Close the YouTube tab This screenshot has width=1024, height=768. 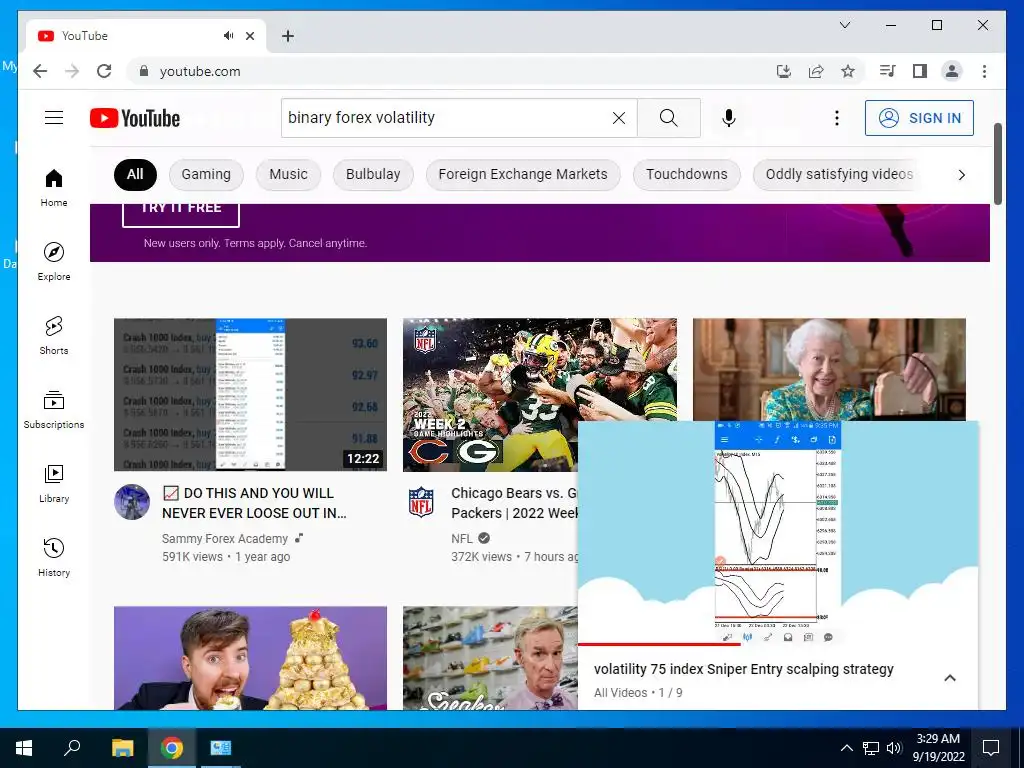(249, 36)
